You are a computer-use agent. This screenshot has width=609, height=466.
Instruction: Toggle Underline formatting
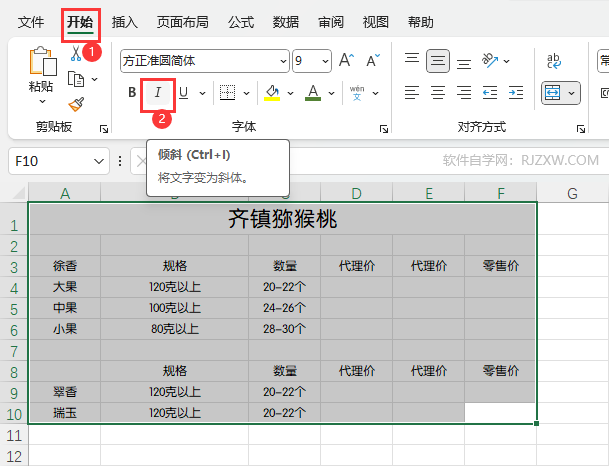coord(184,92)
